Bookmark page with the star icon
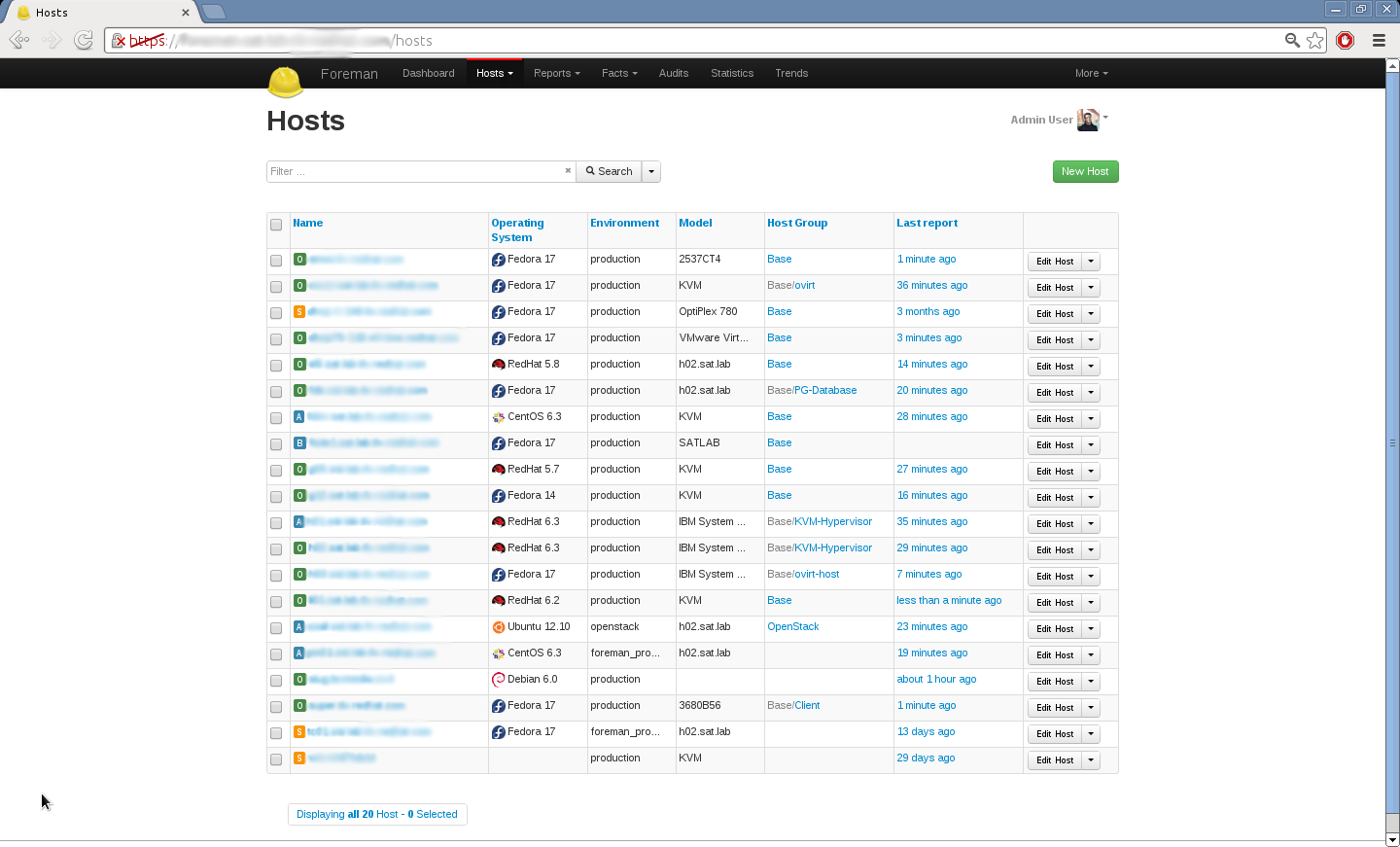 (x=1315, y=40)
